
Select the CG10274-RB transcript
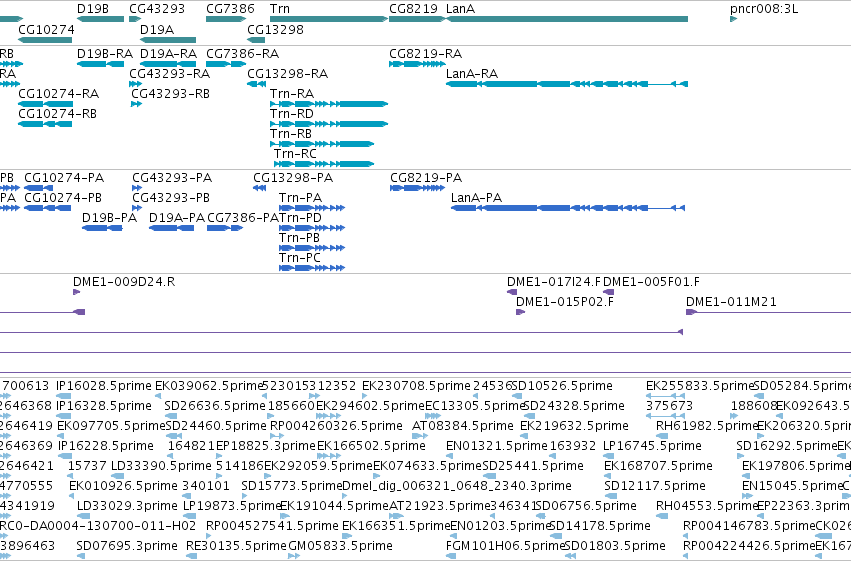tap(45, 124)
